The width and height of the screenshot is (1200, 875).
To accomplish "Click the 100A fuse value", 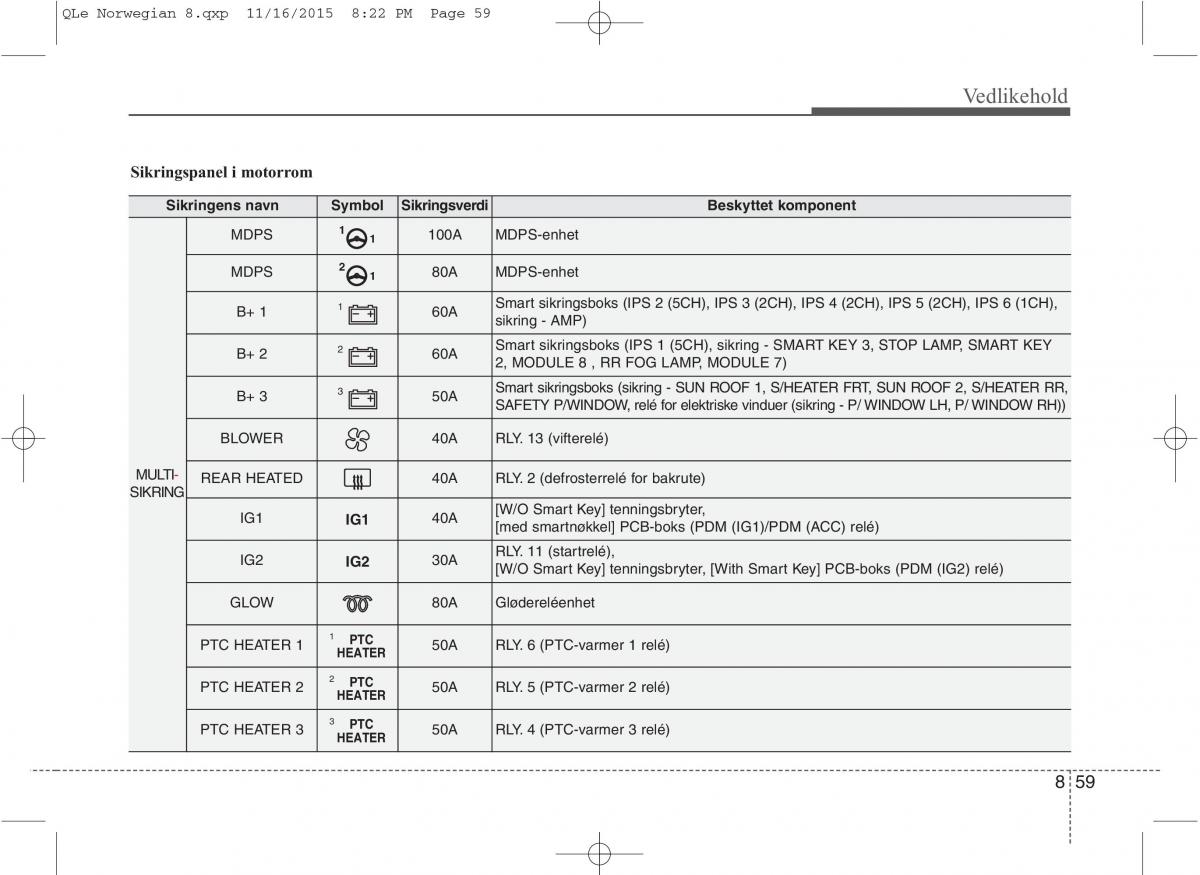I will (x=445, y=235).
